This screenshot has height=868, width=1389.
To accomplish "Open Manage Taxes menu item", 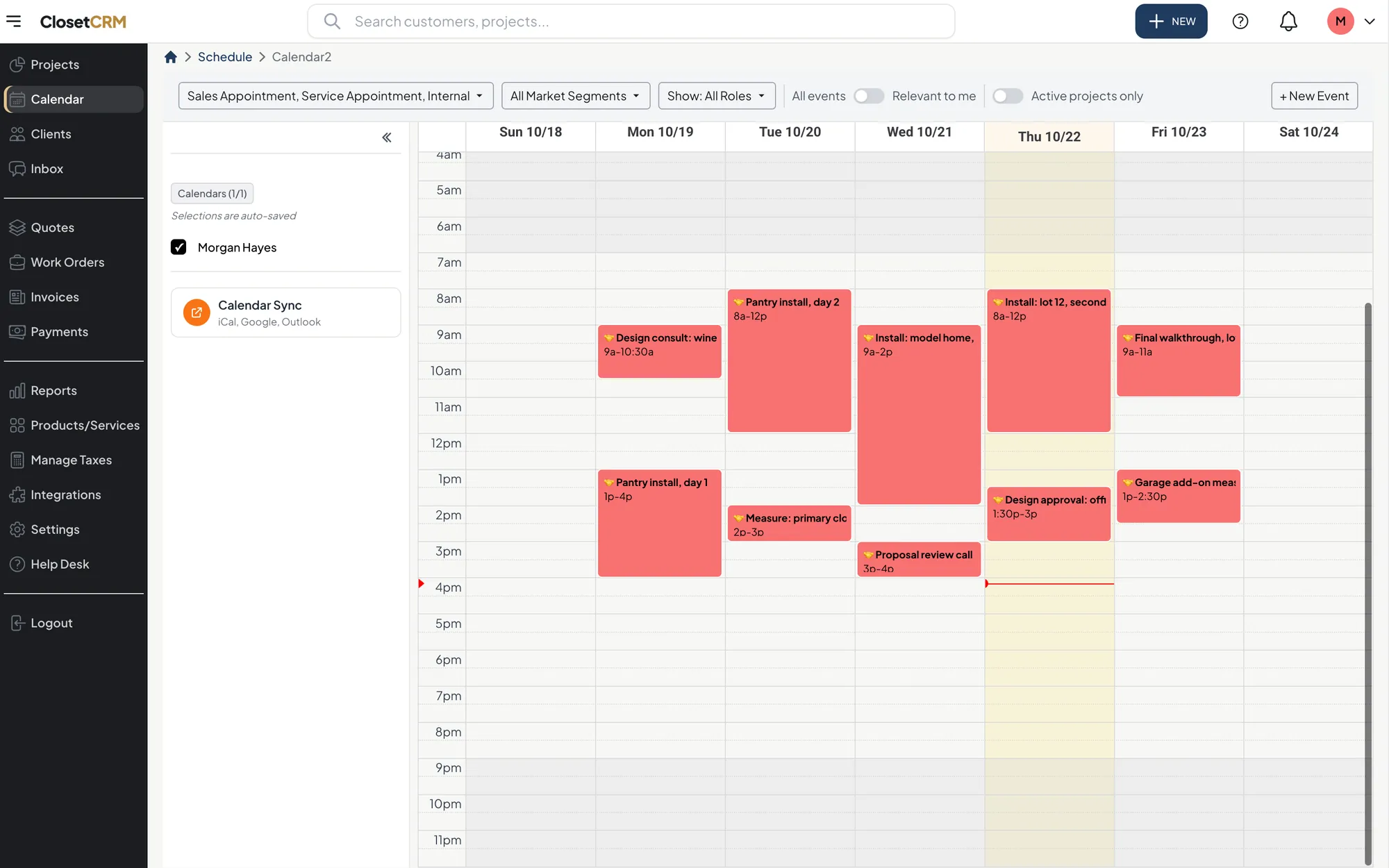I will coord(74,460).
